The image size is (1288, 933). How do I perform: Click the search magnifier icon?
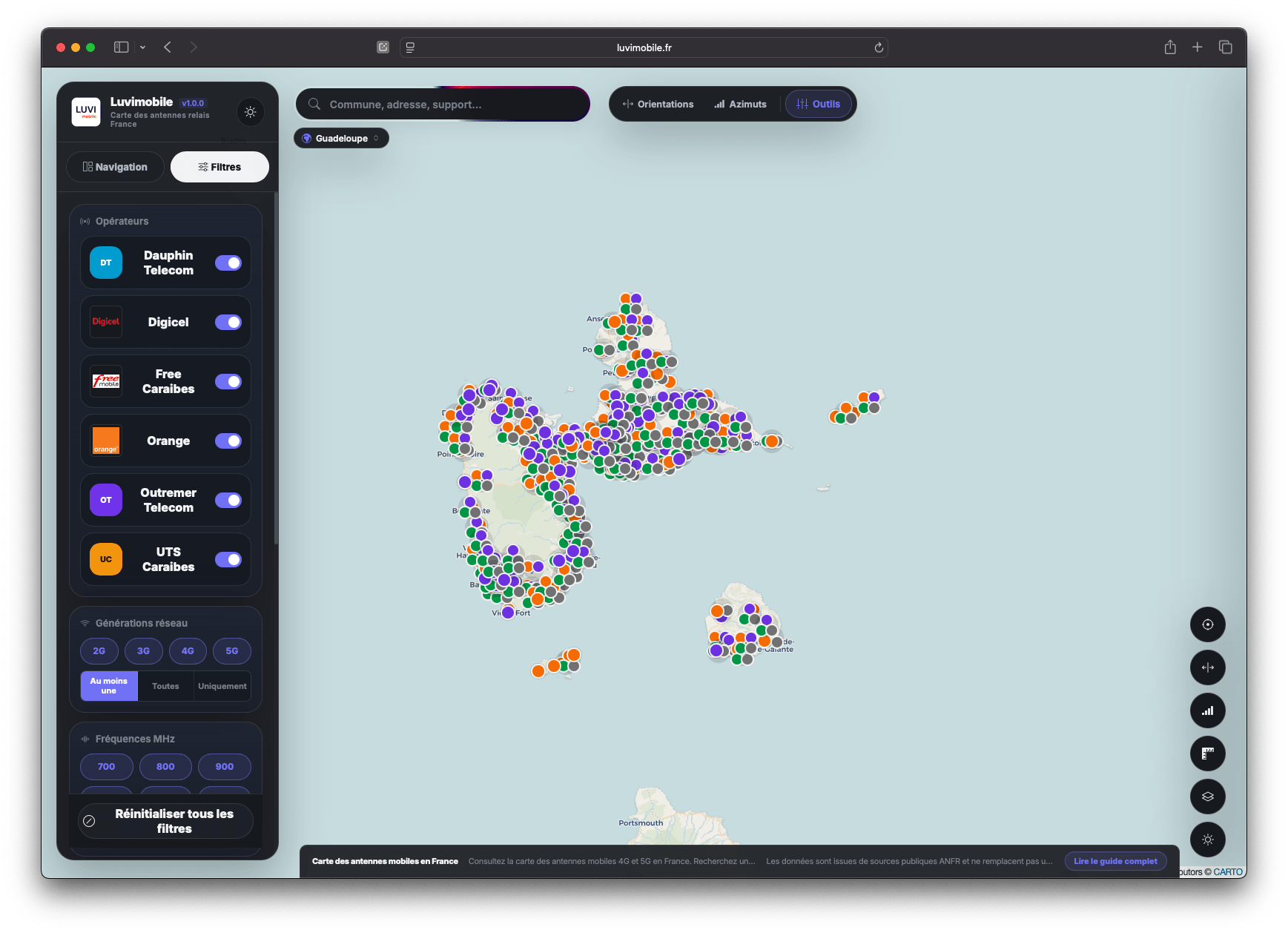point(314,104)
